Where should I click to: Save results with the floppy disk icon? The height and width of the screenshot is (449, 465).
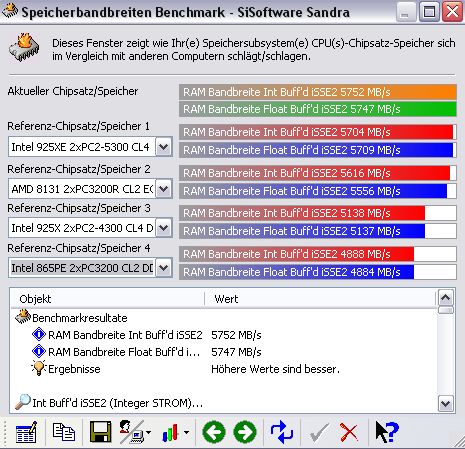(x=100, y=432)
